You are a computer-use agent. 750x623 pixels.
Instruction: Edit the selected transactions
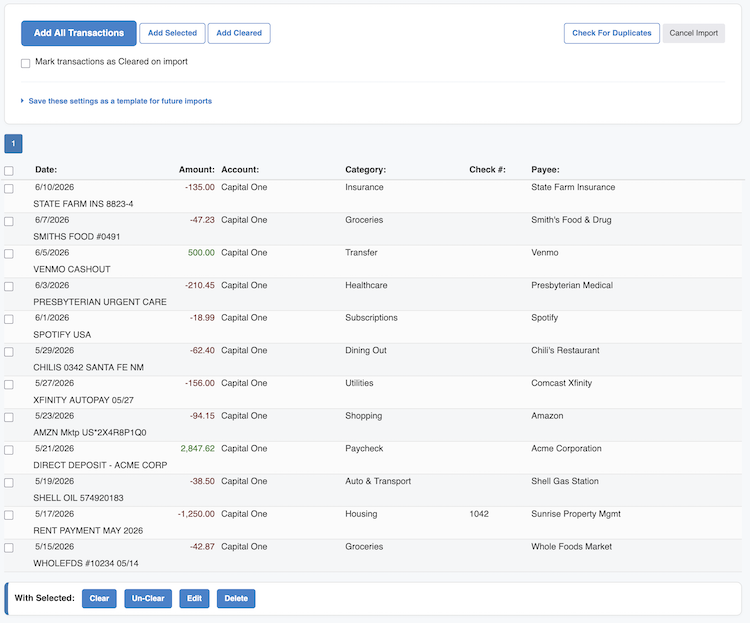tap(194, 598)
